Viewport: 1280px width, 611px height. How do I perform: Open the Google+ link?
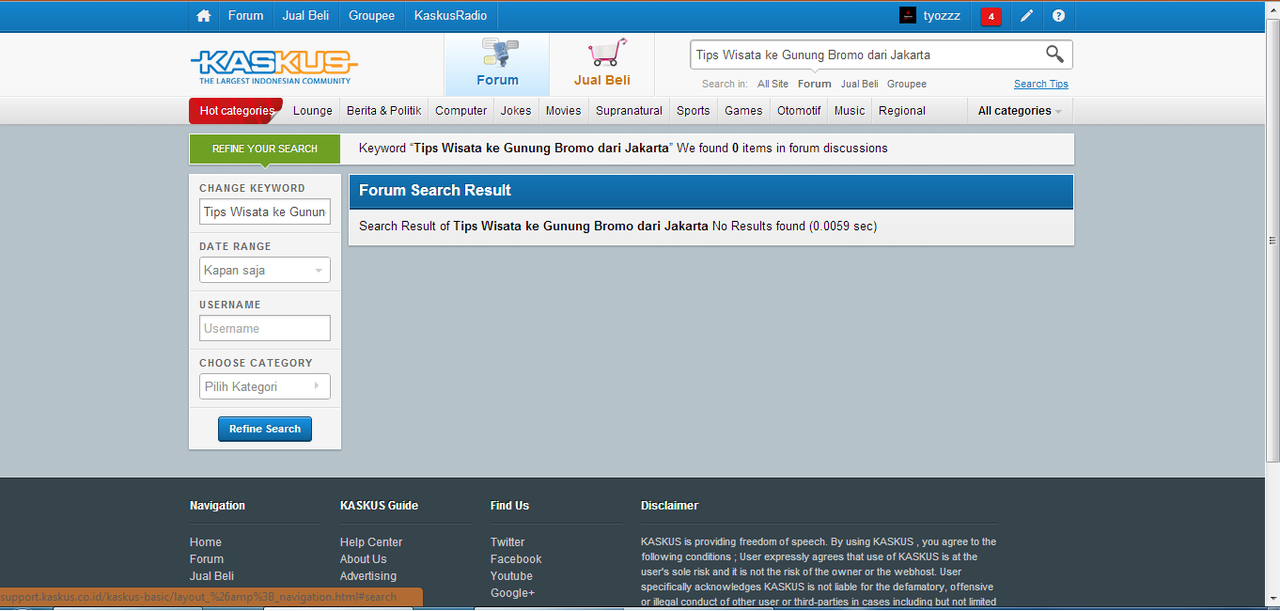click(512, 593)
